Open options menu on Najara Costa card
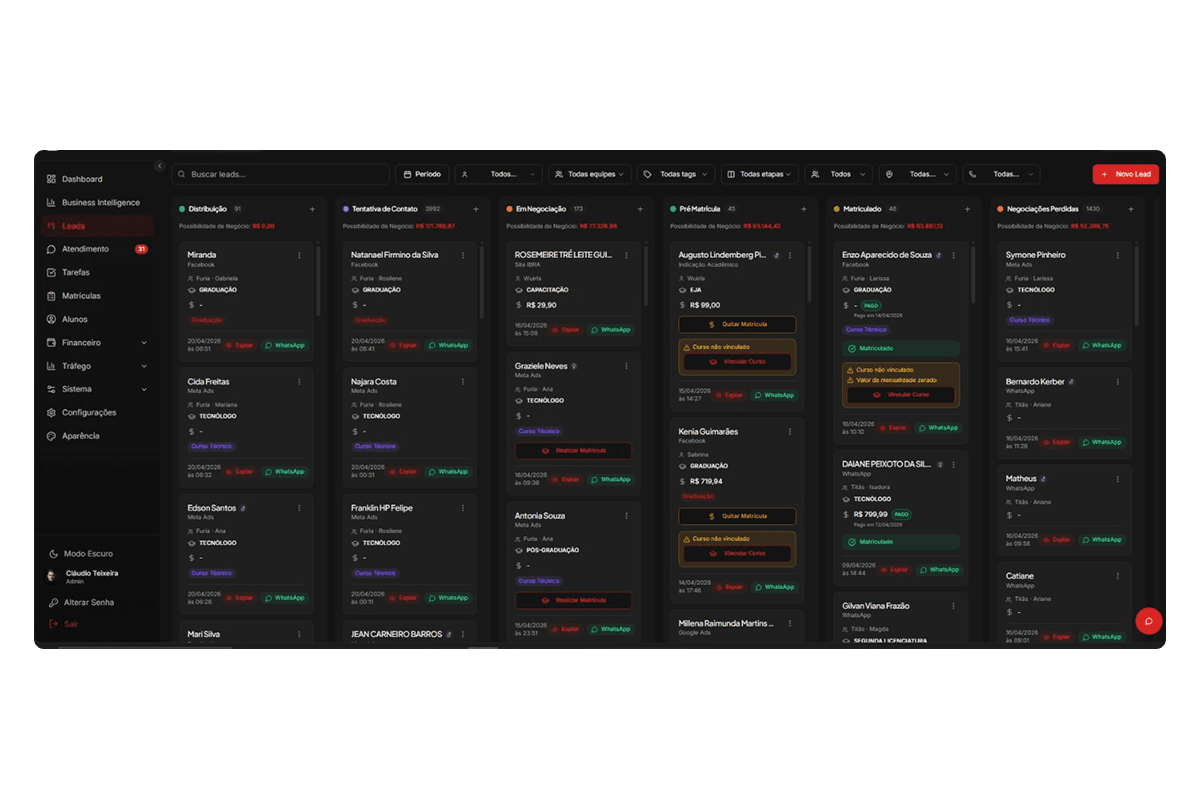Screen dimensions: 1200x800 (462, 381)
